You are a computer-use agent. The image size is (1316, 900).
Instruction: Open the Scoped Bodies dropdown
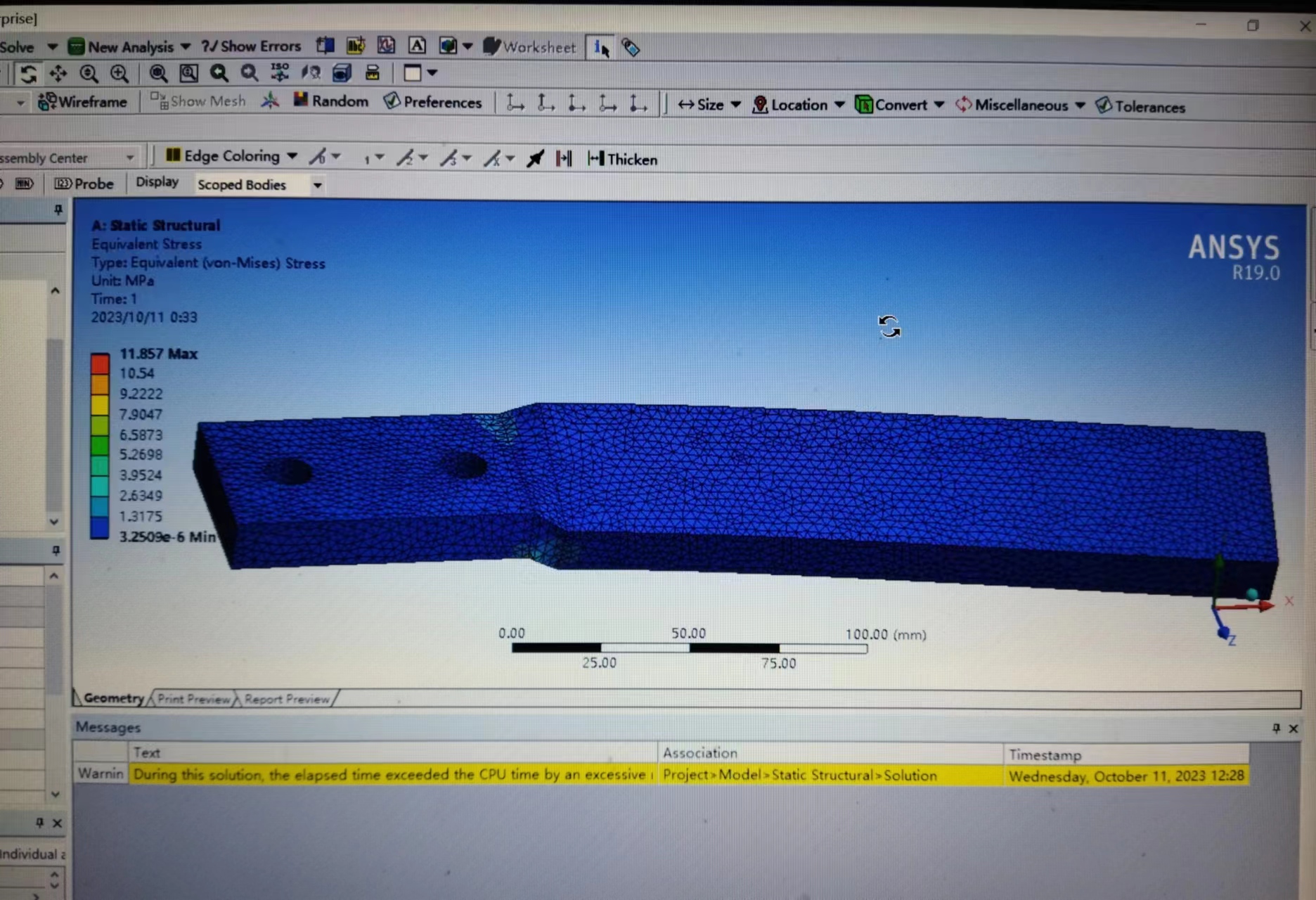click(259, 185)
